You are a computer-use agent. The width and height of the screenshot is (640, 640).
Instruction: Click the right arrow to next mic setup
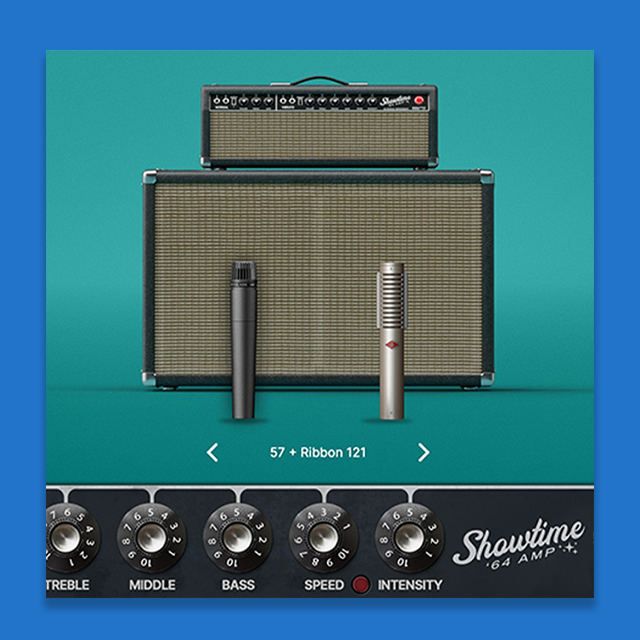[423, 453]
